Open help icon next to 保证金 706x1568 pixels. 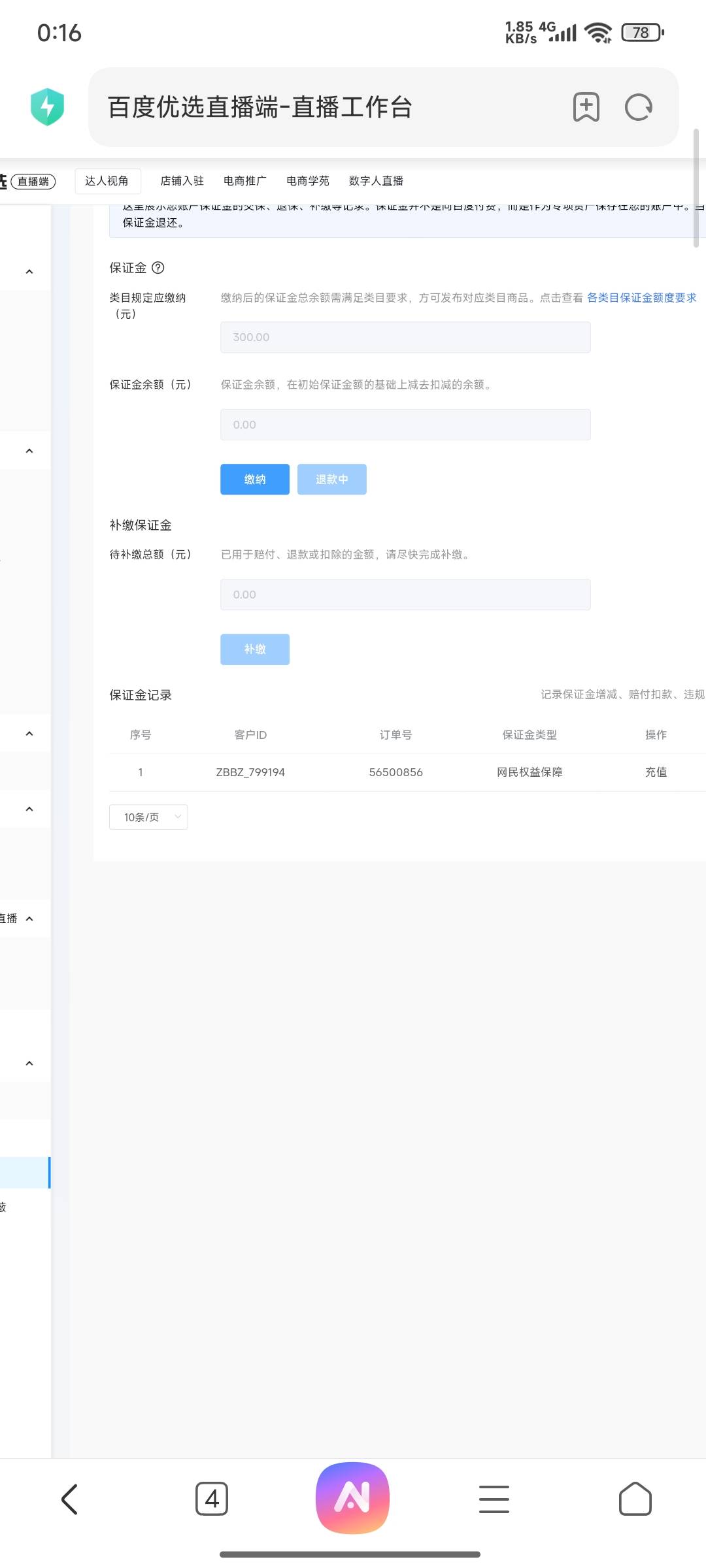pos(158,268)
